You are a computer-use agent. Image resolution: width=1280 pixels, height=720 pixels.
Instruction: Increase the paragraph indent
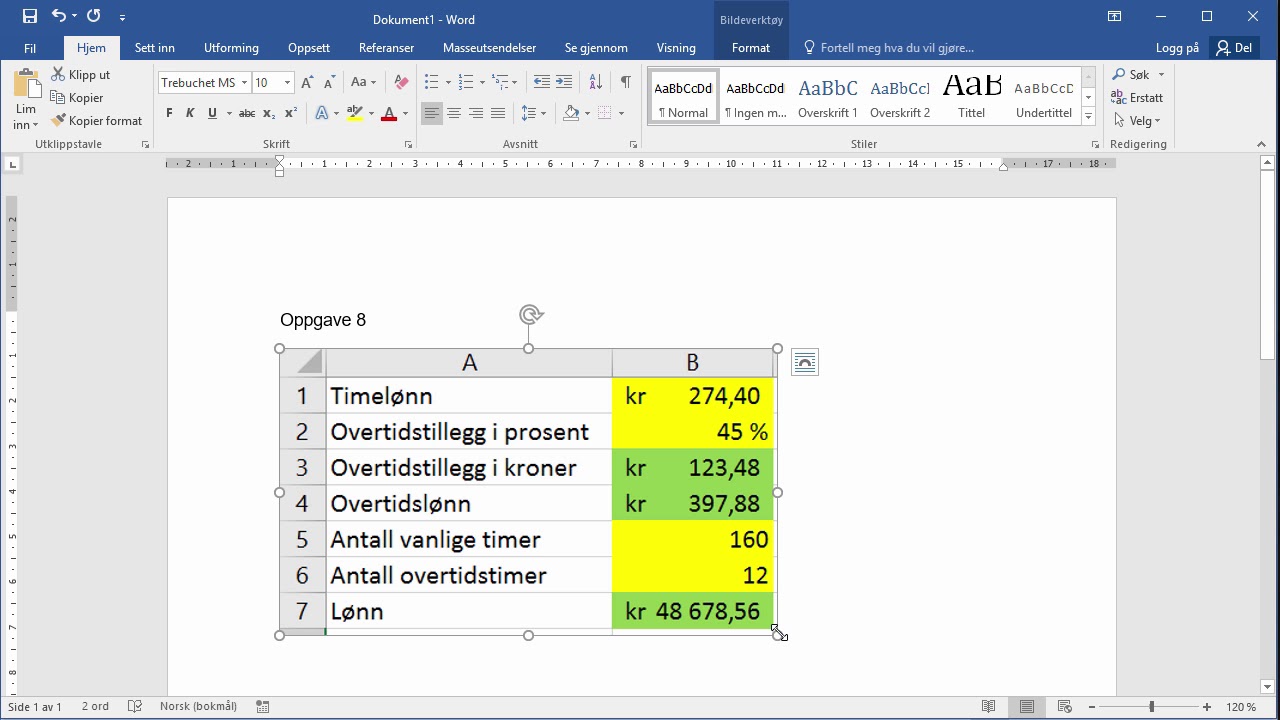coord(564,83)
